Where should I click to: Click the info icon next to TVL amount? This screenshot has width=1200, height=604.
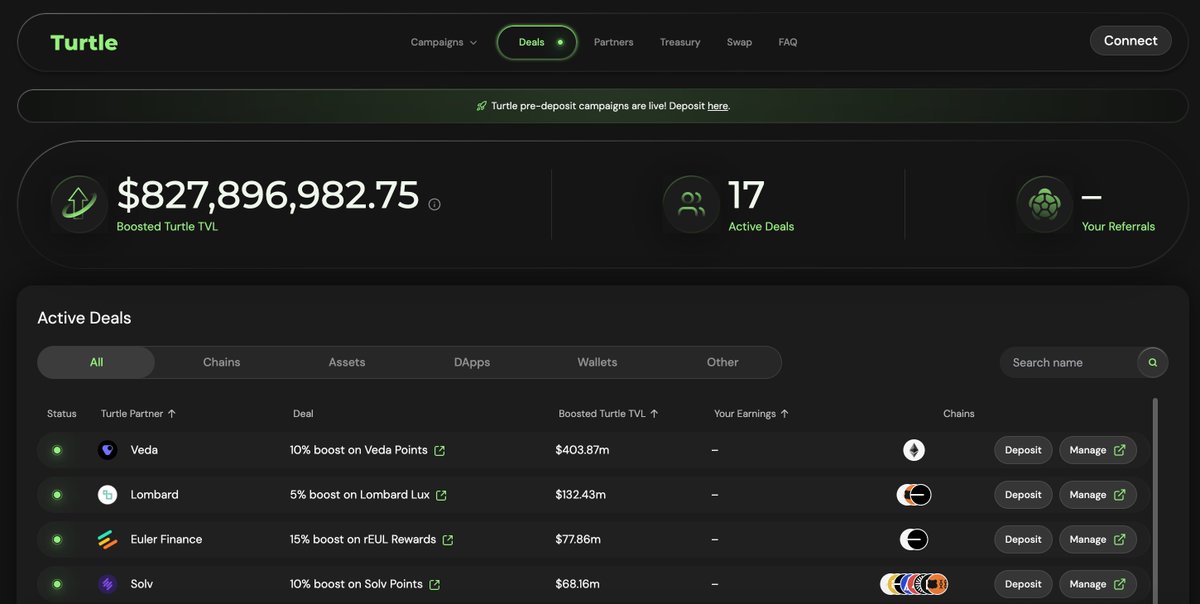point(434,204)
